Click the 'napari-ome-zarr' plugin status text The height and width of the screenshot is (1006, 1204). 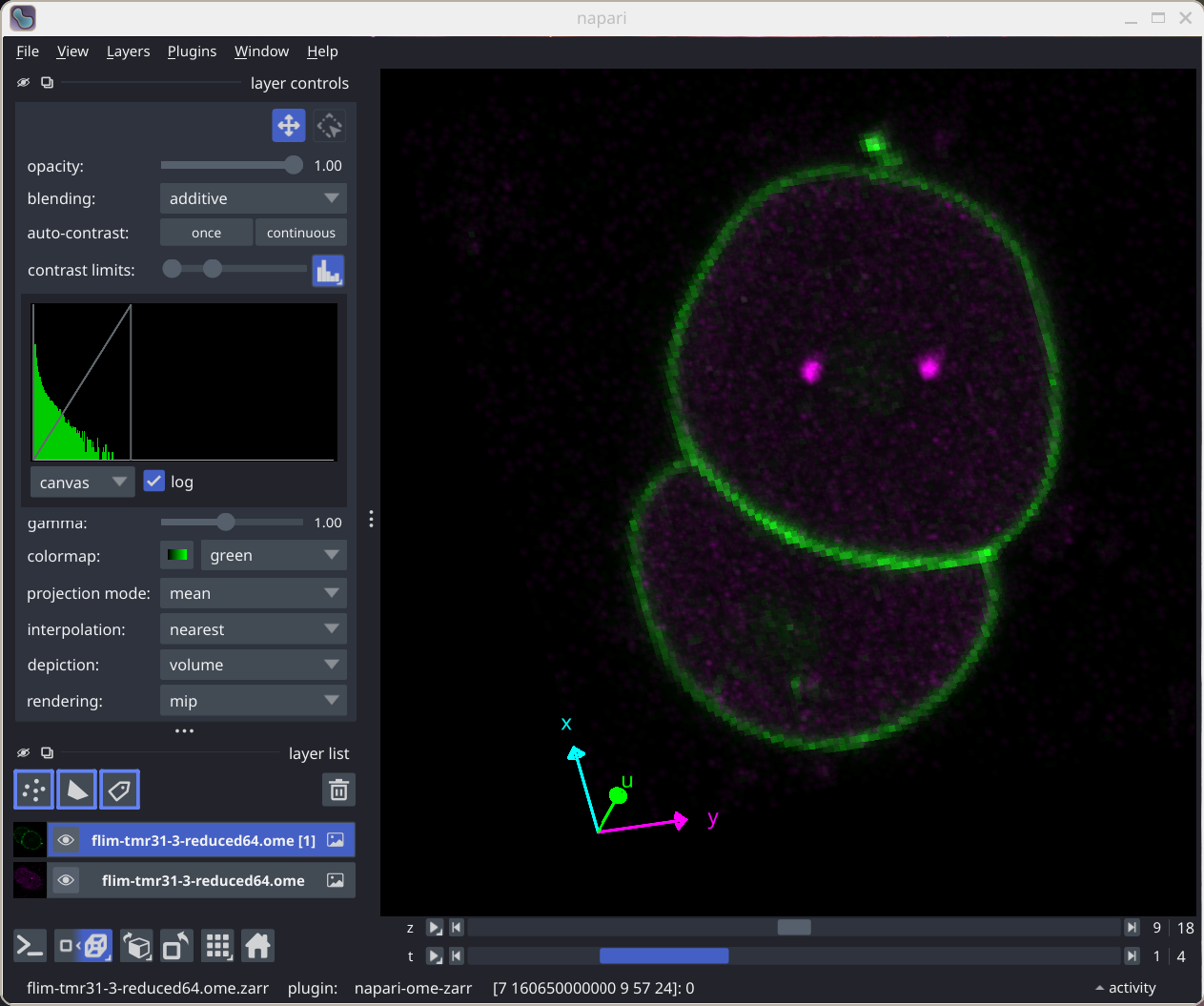coord(413,988)
